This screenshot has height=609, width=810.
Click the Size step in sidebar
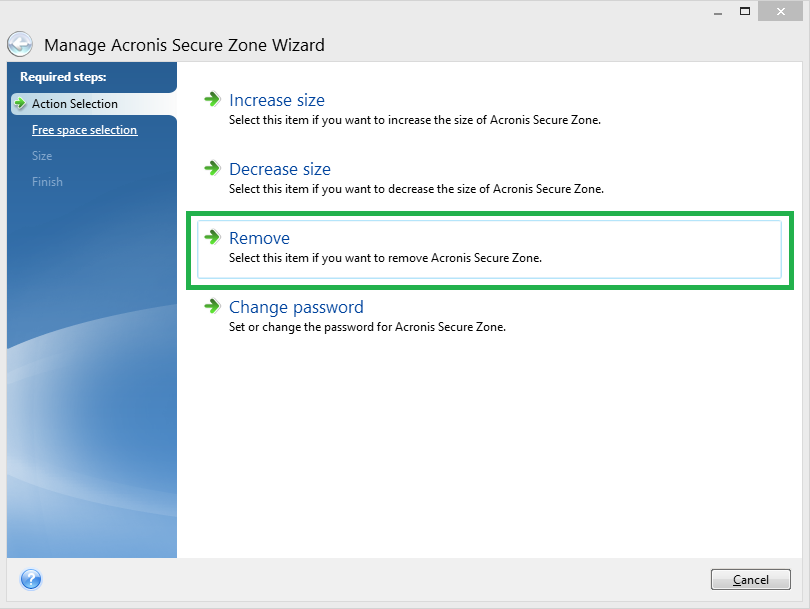point(42,156)
